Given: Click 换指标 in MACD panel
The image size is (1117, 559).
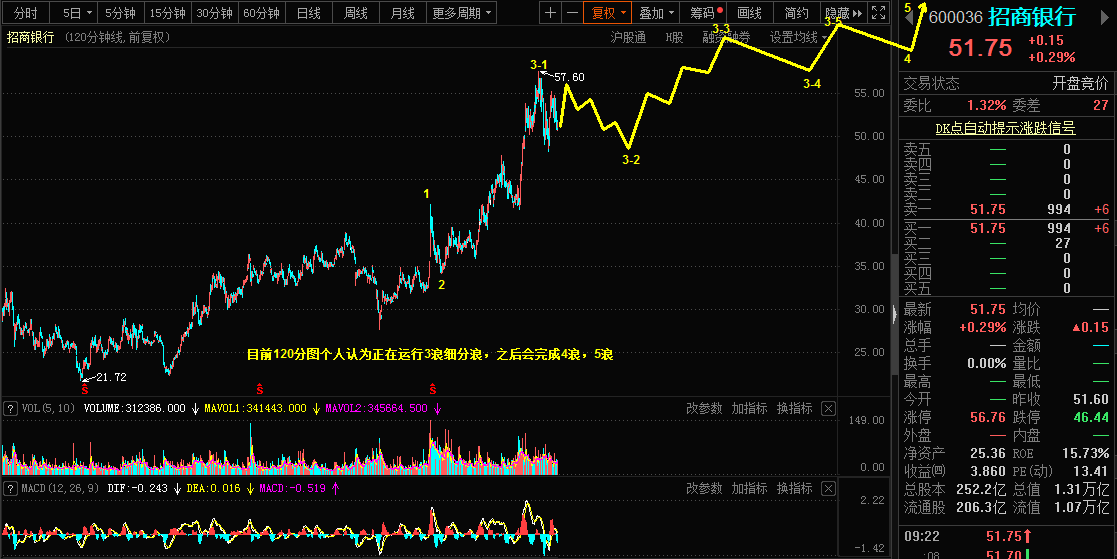Looking at the screenshot, I should coord(794,489).
